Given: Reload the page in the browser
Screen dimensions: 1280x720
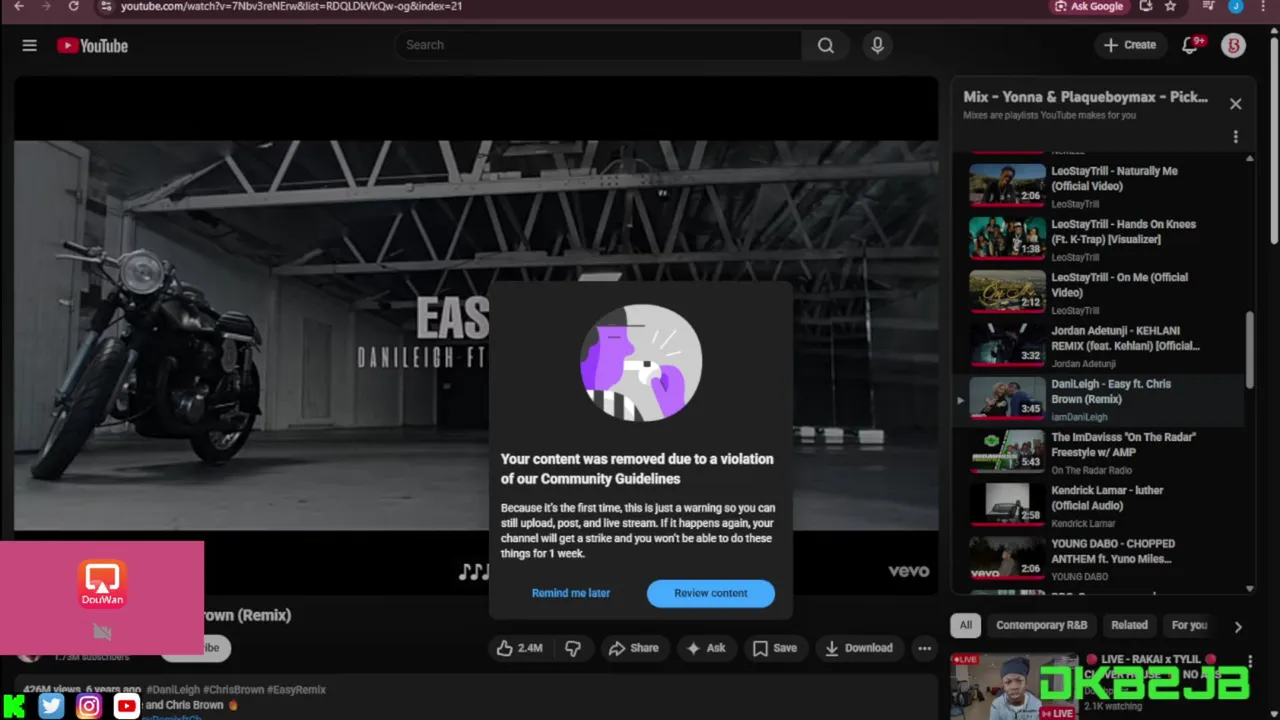Looking at the screenshot, I should pyautogui.click(x=73, y=6).
